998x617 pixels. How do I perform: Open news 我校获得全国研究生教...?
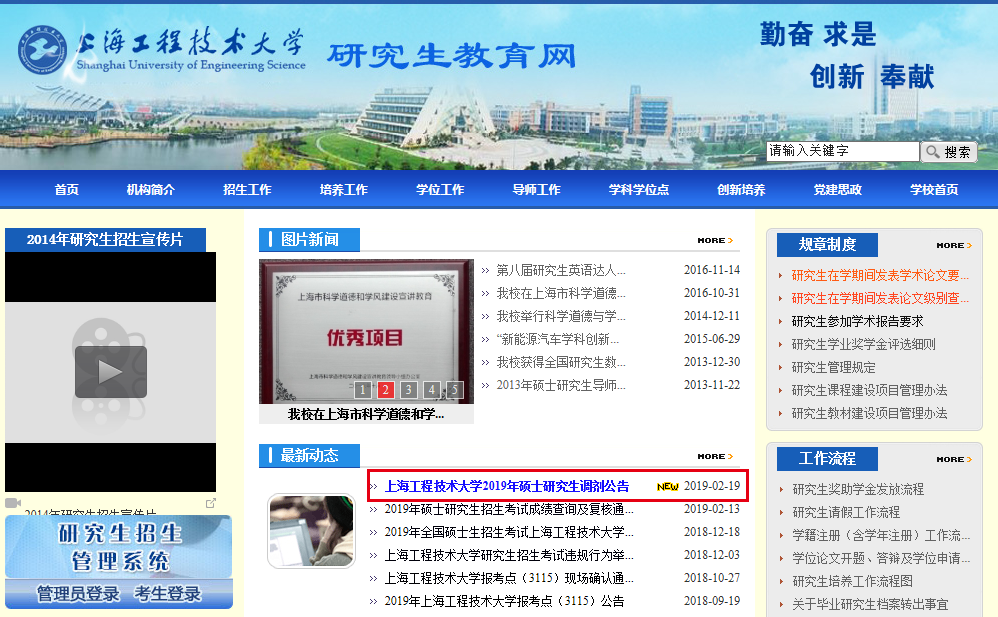pyautogui.click(x=561, y=362)
